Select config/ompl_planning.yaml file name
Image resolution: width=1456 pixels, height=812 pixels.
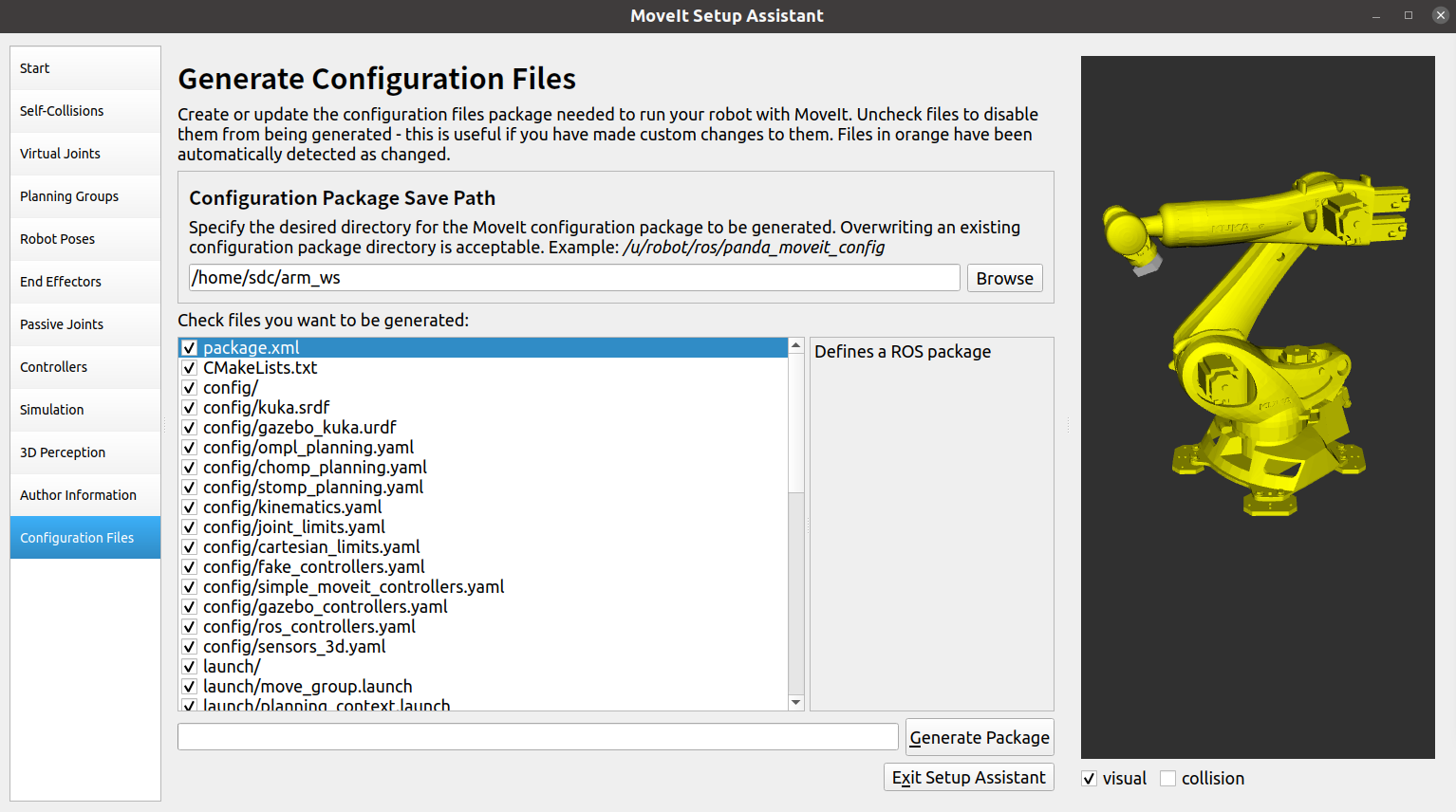[x=308, y=448]
